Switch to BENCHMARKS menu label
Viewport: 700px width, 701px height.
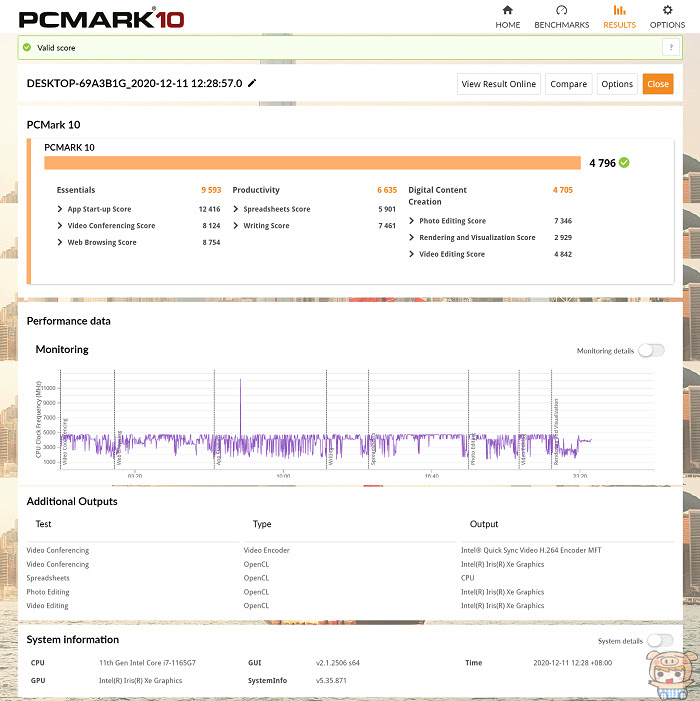coord(561,25)
